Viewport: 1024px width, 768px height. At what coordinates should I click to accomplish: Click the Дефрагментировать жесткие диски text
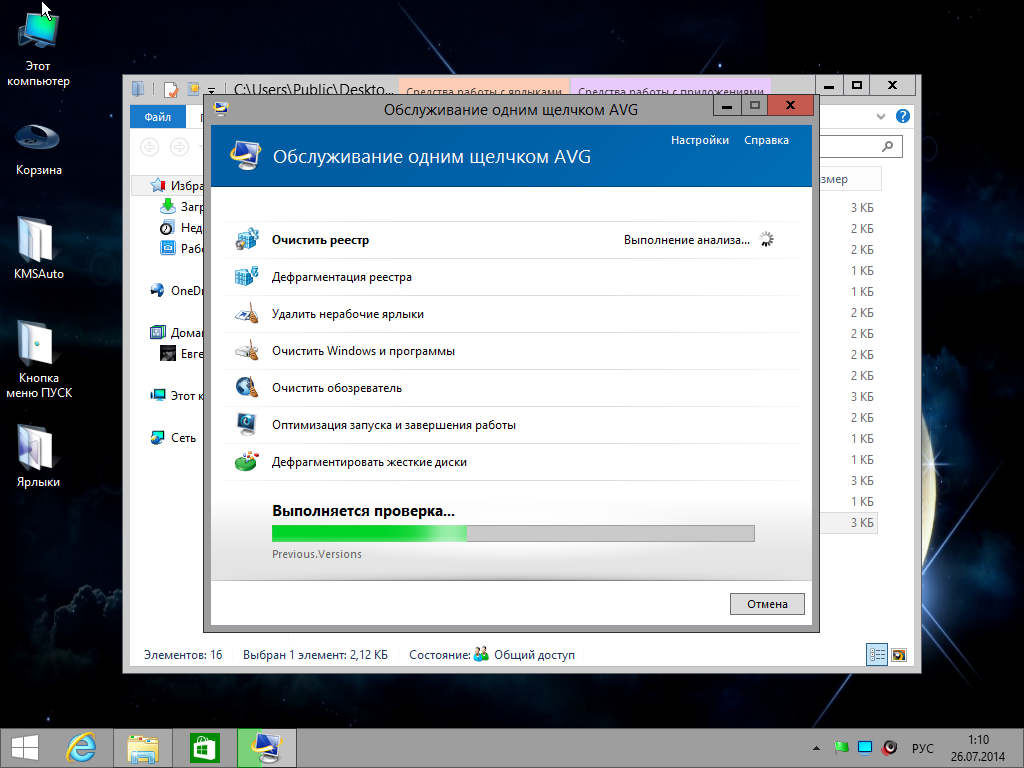[369, 462]
